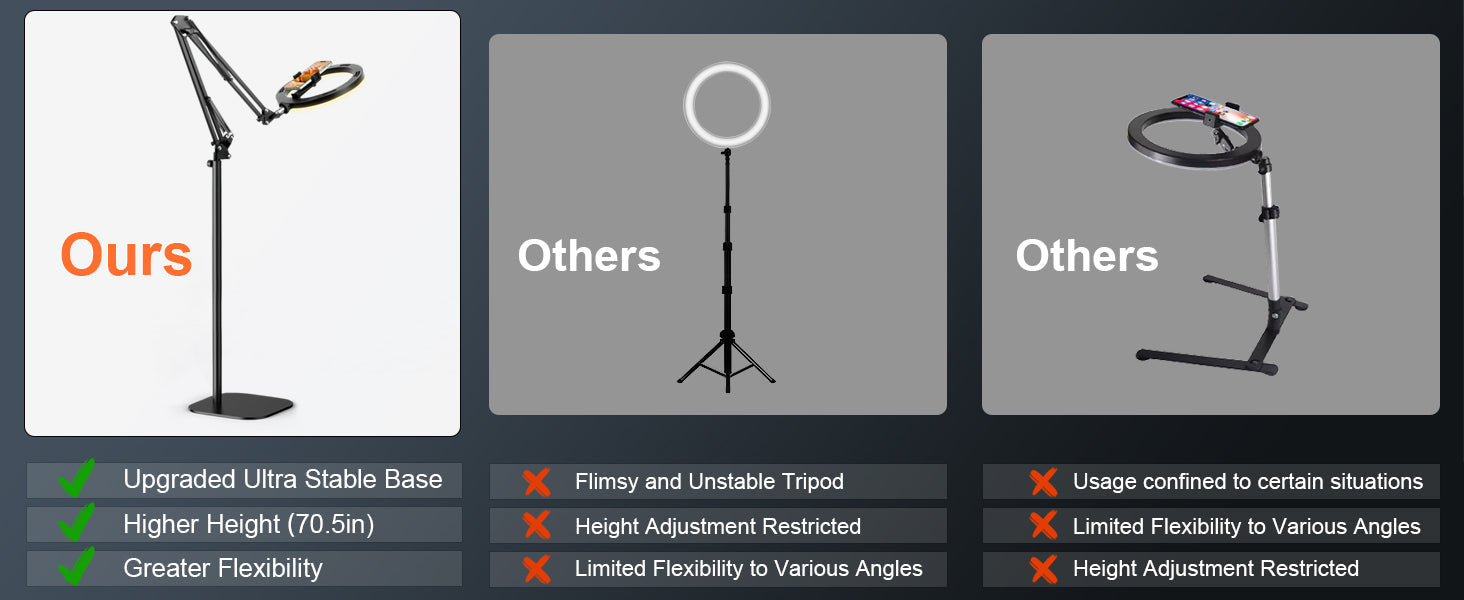Click the green checkmark beside Greater Flexibility

click(76, 567)
